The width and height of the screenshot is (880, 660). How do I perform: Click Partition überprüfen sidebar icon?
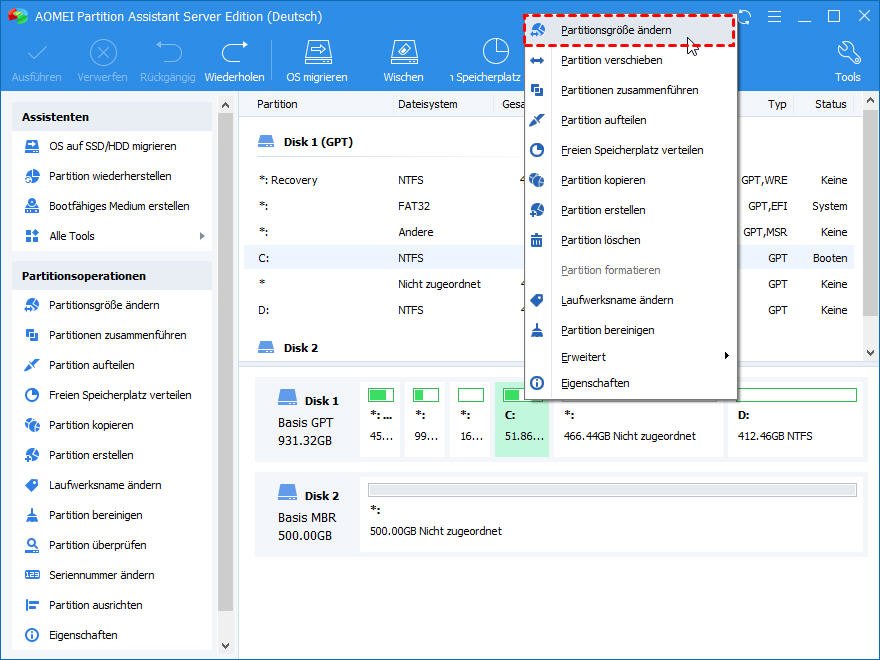pyautogui.click(x=32, y=545)
